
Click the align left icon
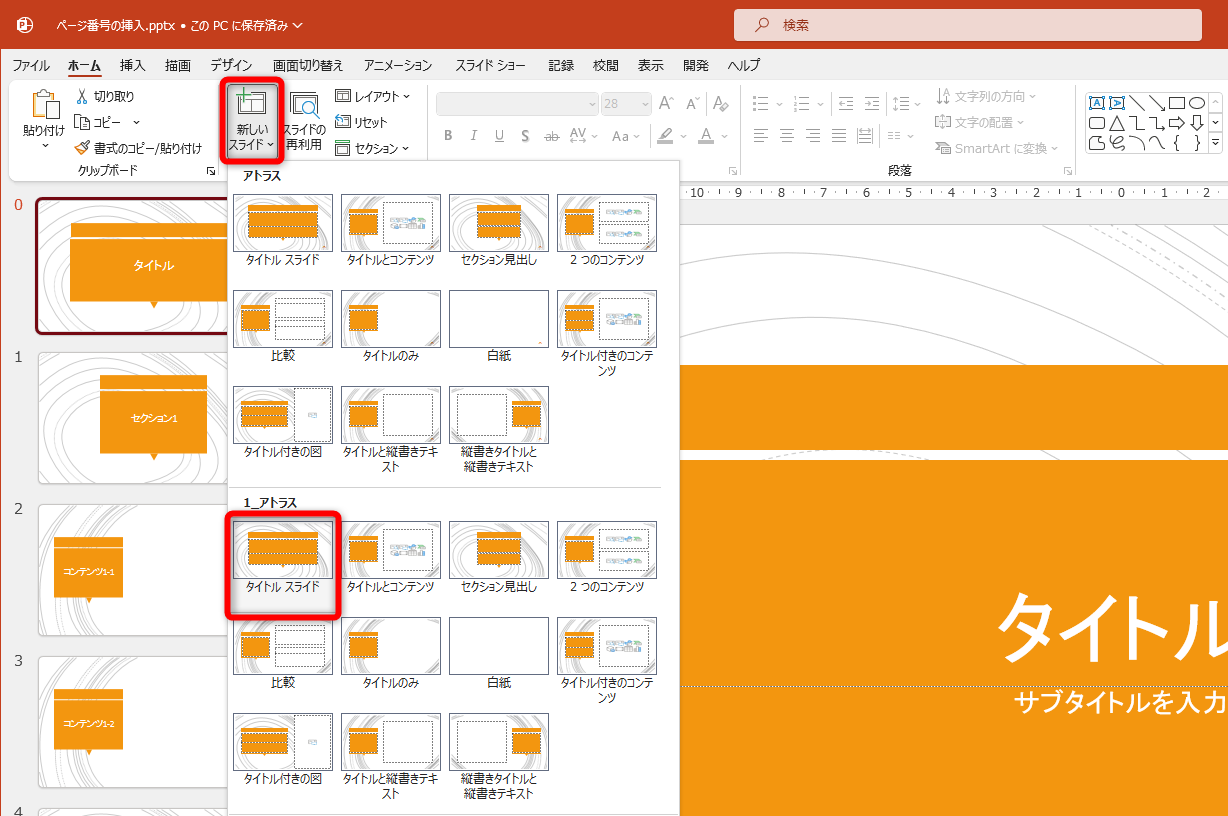pyautogui.click(x=762, y=135)
